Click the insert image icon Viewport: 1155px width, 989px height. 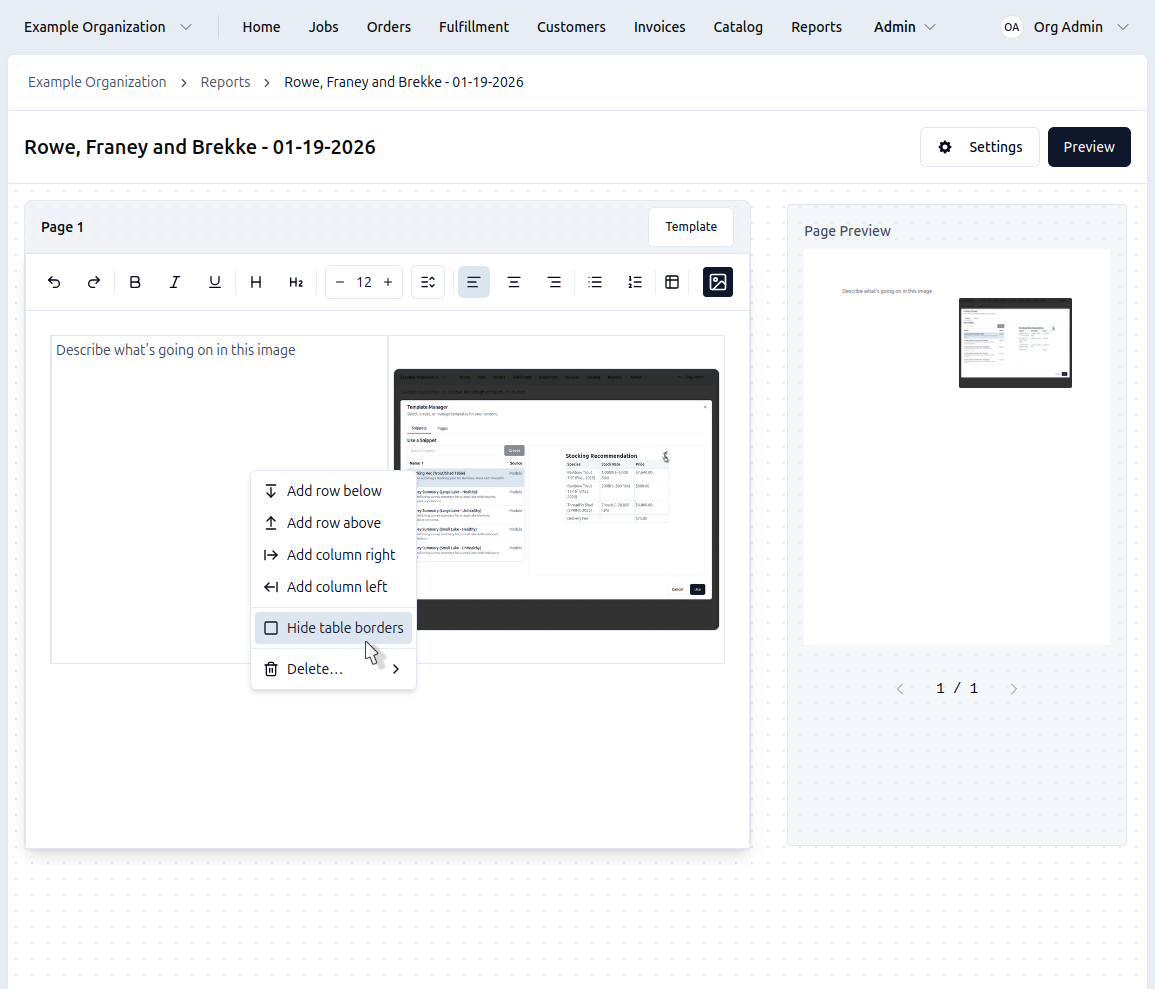tap(717, 282)
